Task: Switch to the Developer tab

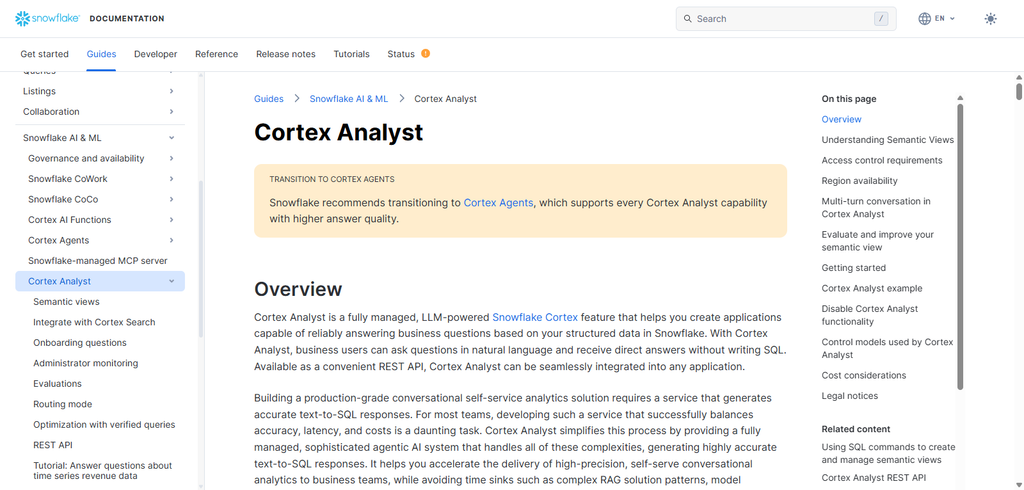Action: pyautogui.click(x=155, y=54)
